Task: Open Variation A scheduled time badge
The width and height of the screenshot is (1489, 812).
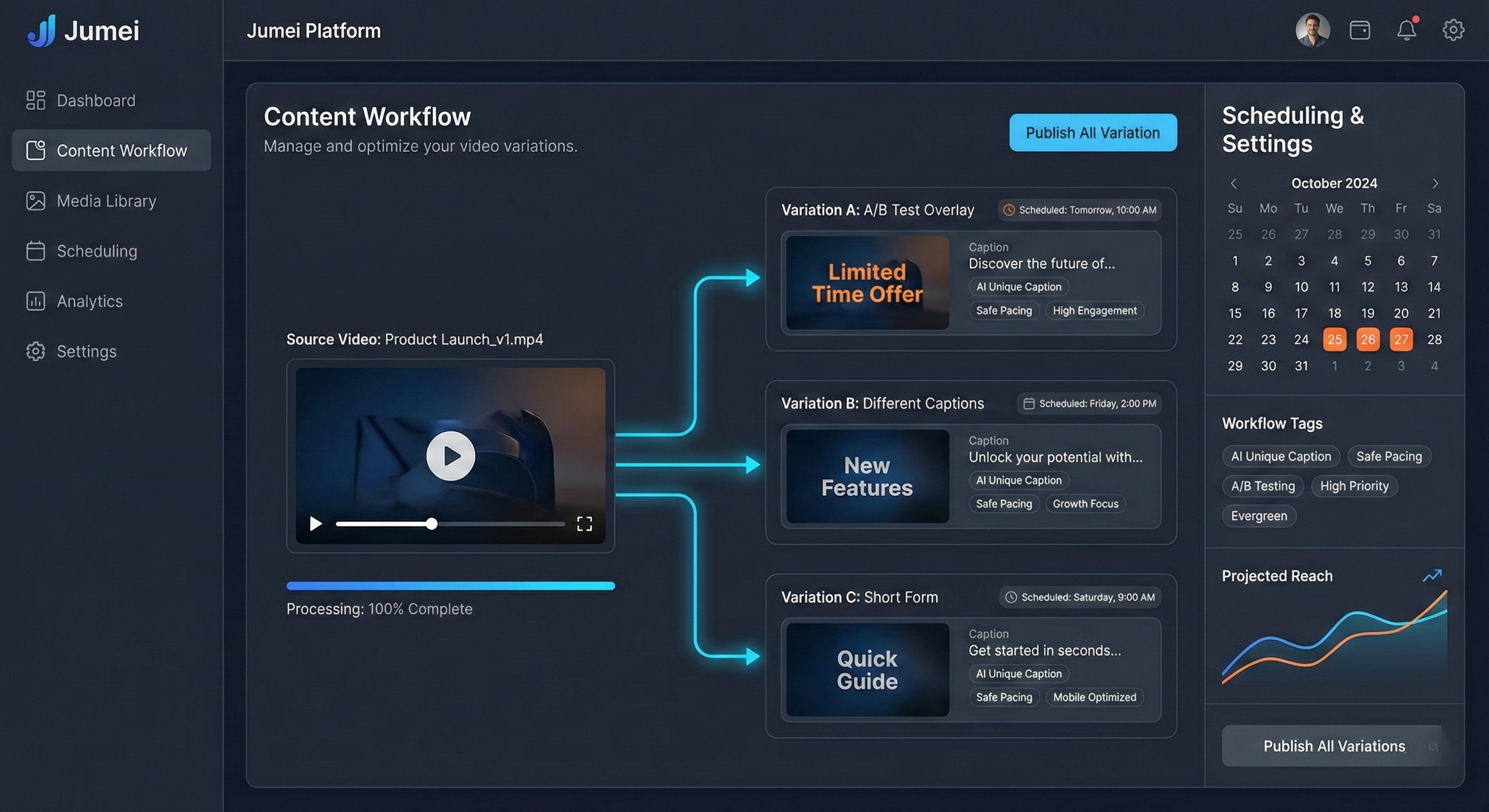Action: 1079,210
